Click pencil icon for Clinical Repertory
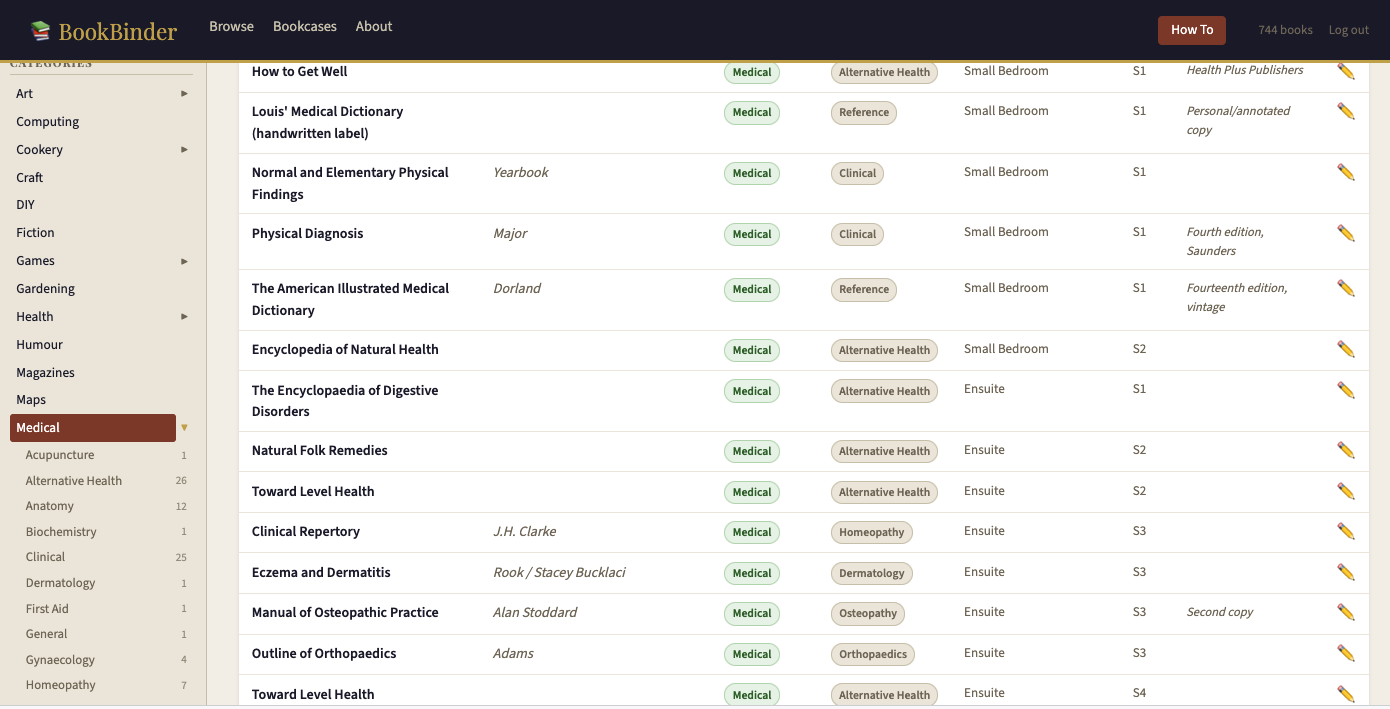This screenshot has width=1390, height=709. pyautogui.click(x=1346, y=531)
